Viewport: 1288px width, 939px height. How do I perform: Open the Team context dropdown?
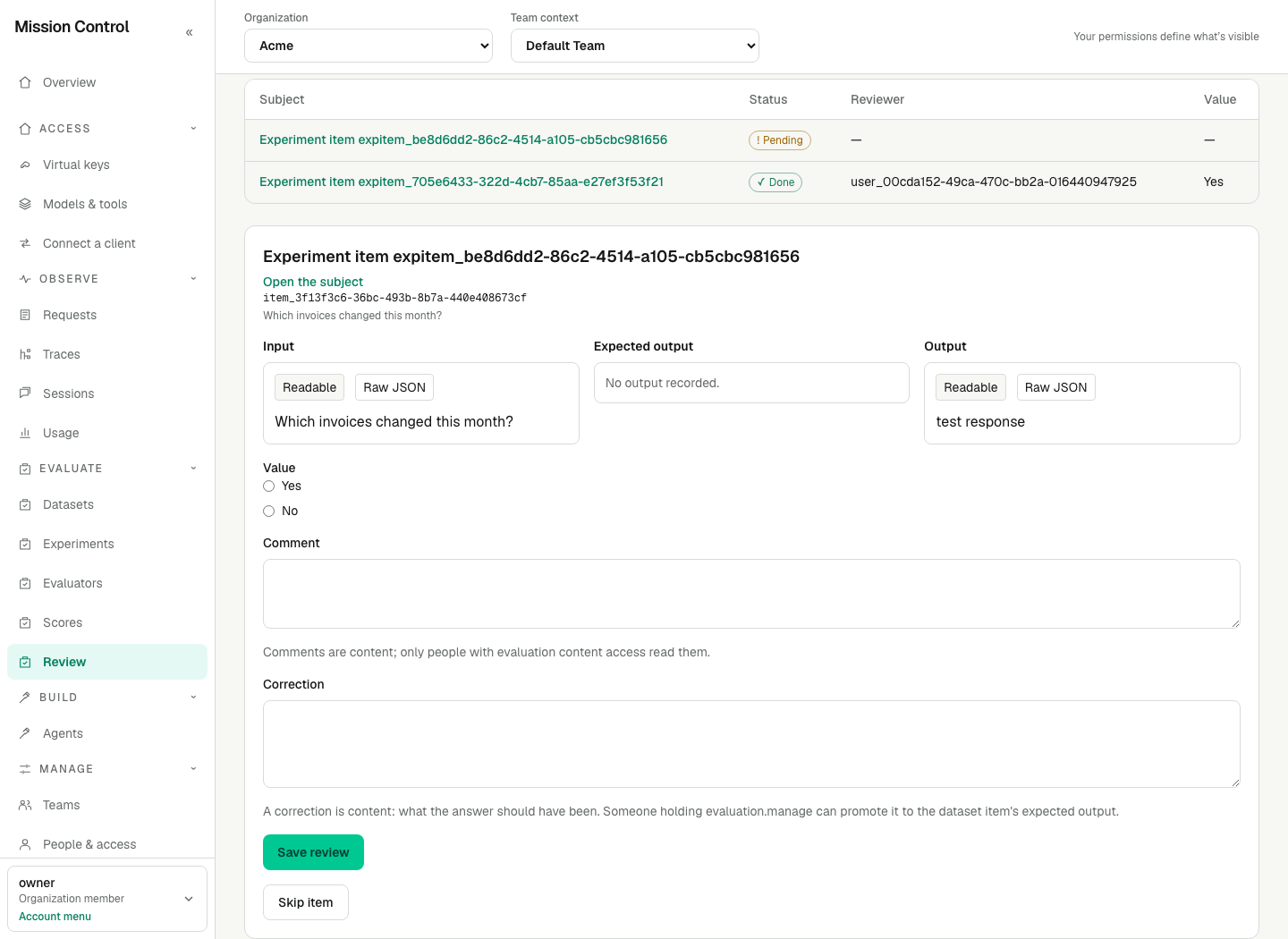pos(635,46)
